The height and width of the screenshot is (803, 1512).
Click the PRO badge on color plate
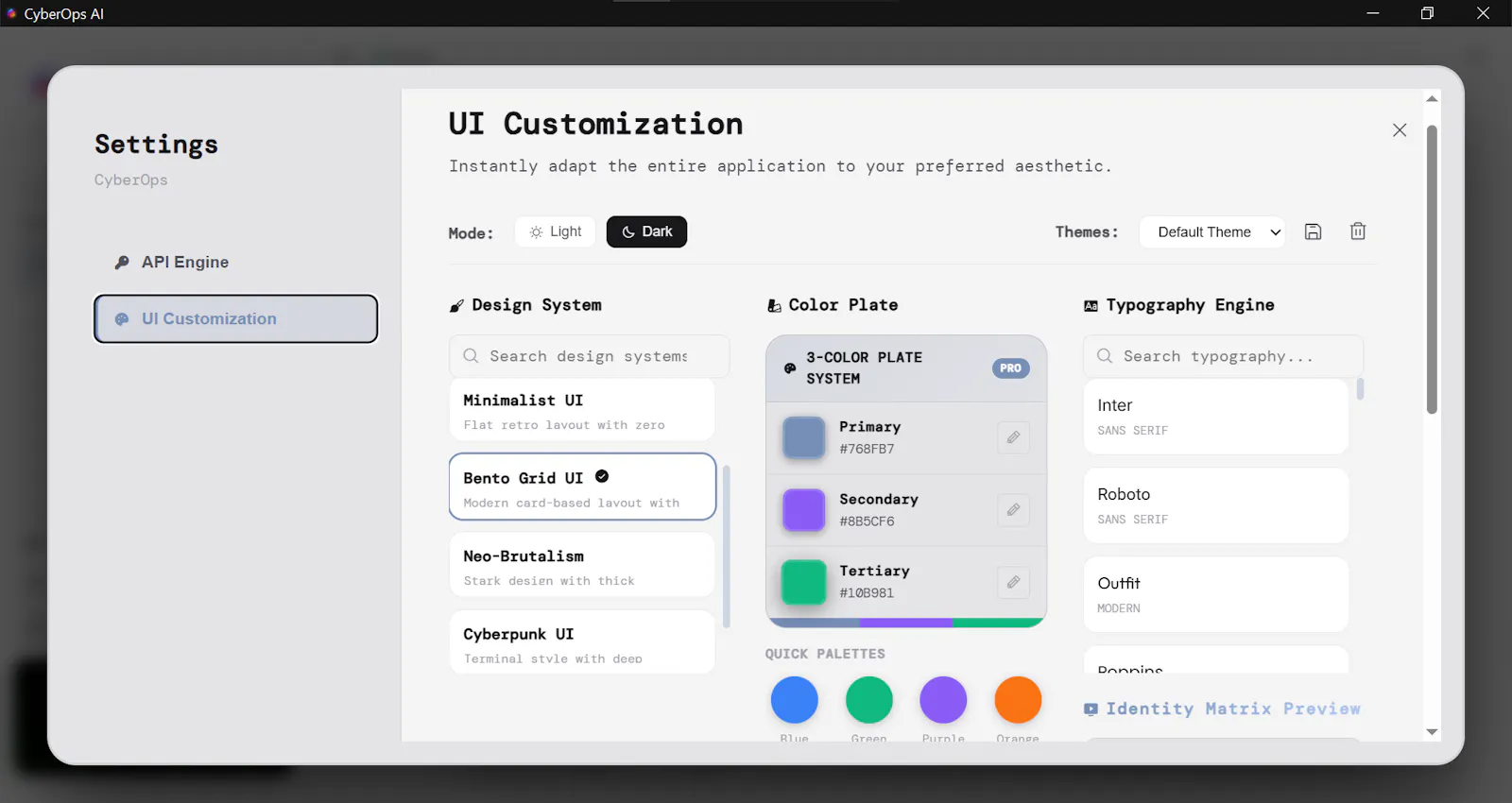(1010, 368)
